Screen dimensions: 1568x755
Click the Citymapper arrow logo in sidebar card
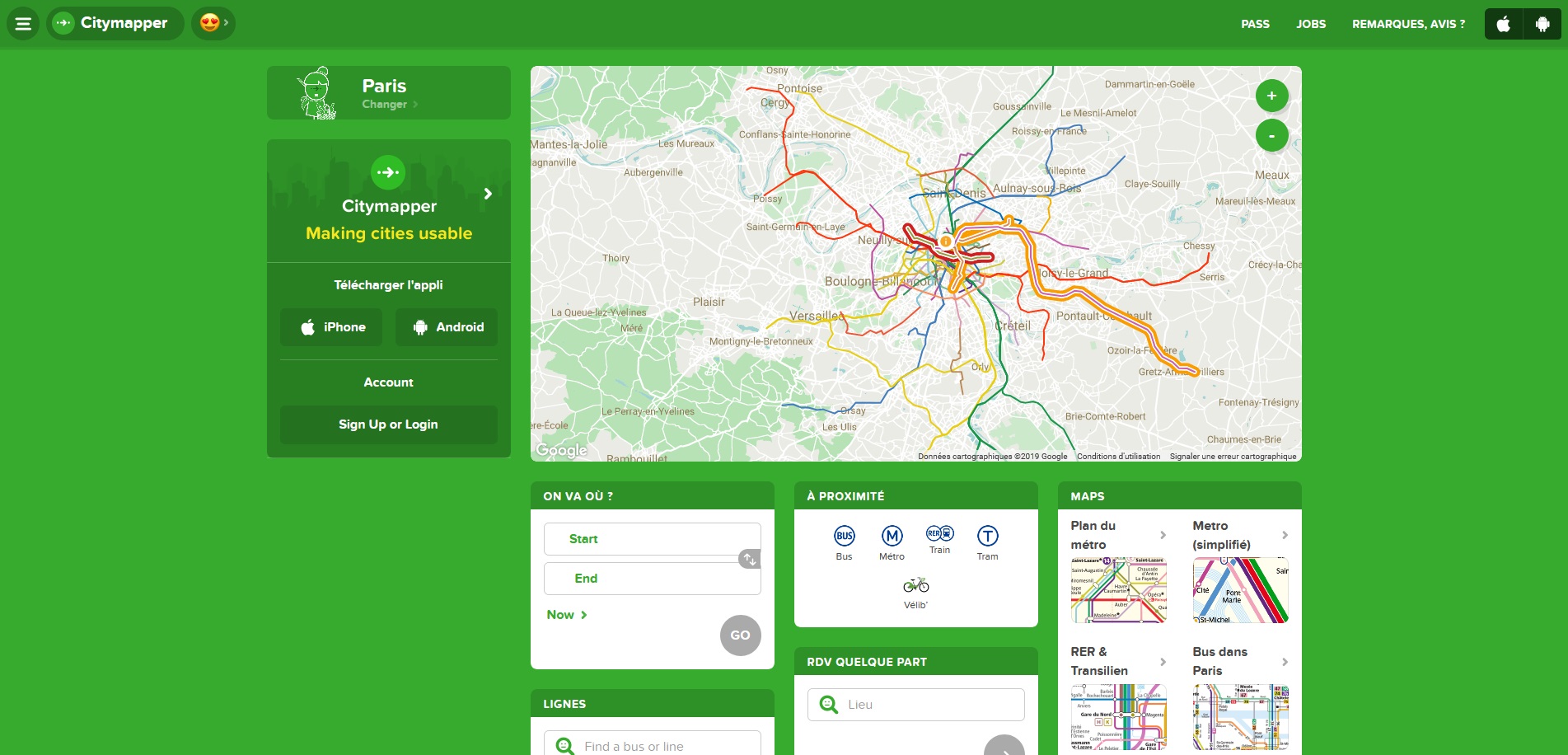(x=388, y=172)
